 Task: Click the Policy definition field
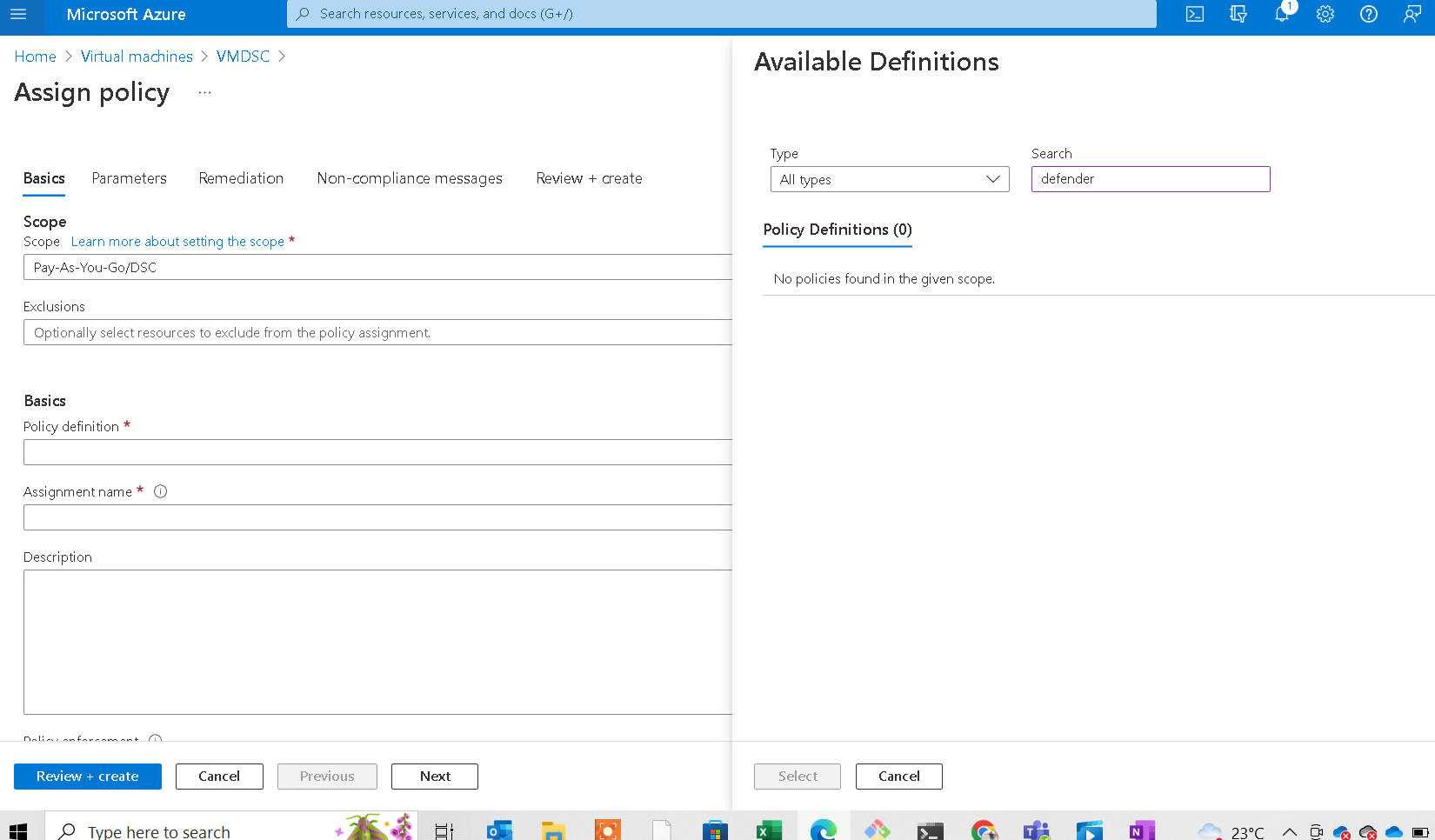coord(377,452)
